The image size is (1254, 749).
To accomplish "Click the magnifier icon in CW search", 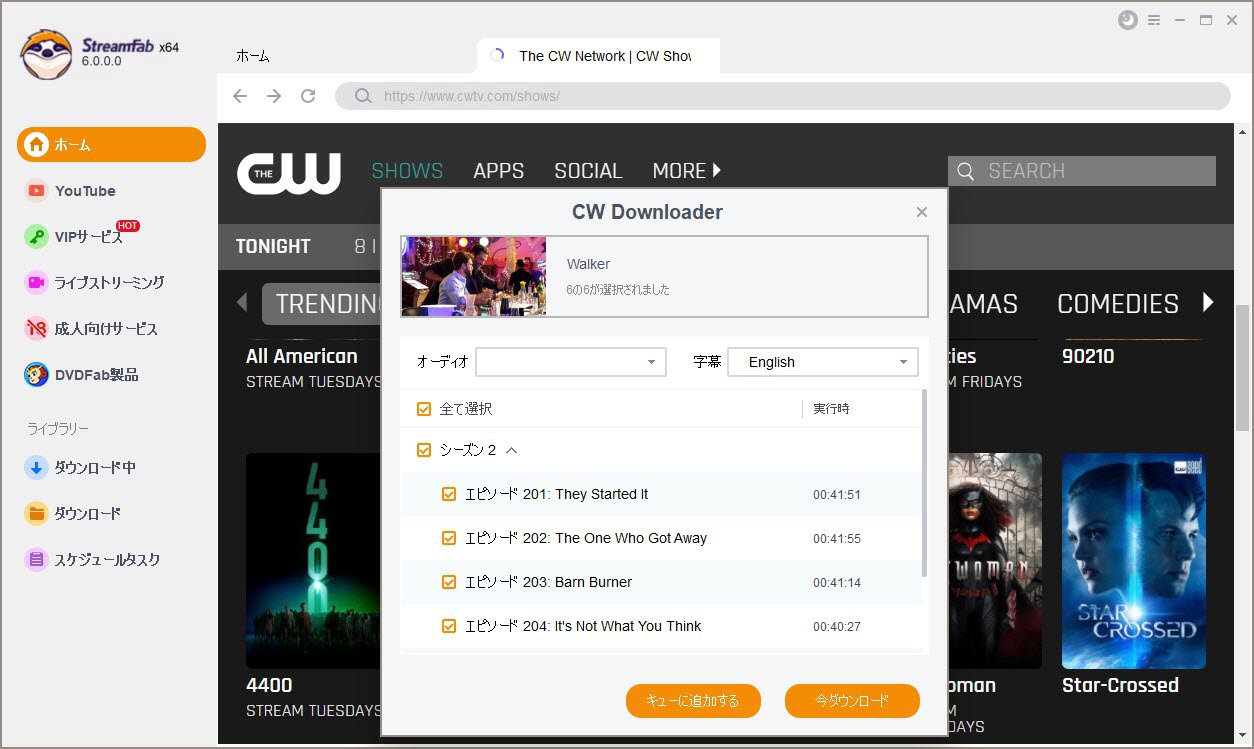I will tap(966, 172).
